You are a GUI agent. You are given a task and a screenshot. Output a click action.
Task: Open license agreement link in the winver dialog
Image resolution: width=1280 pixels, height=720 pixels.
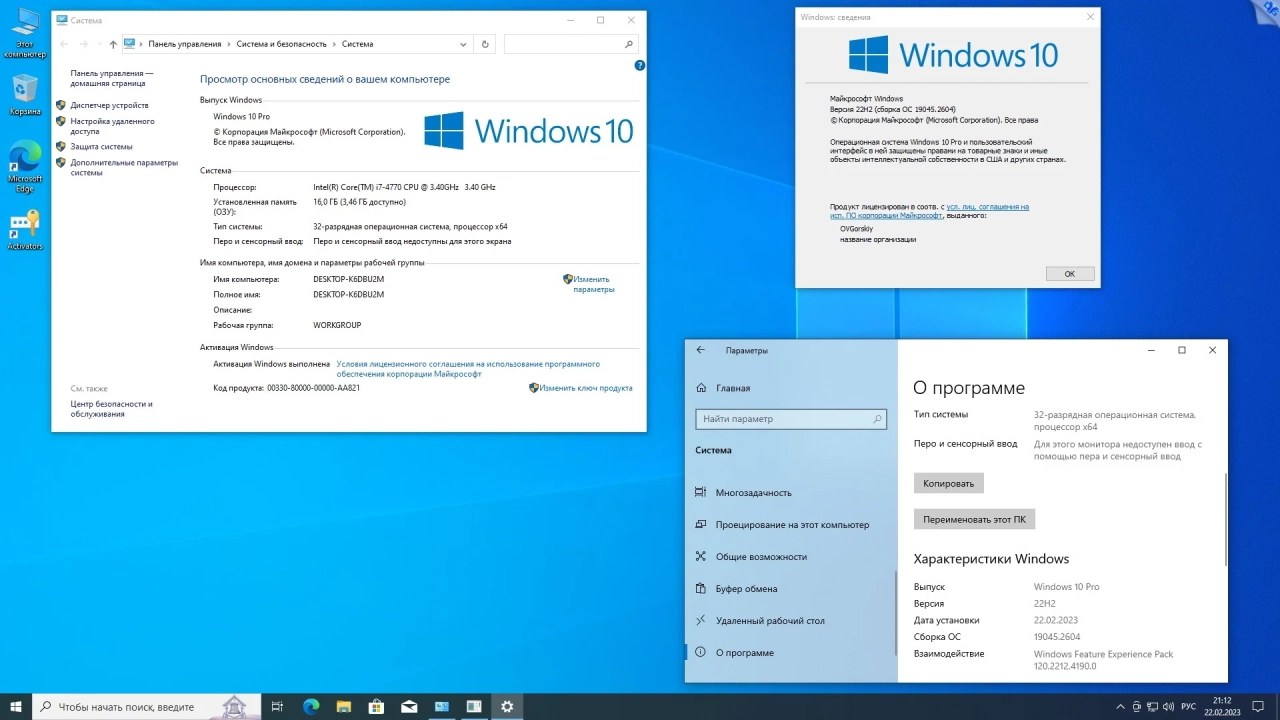(x=930, y=211)
